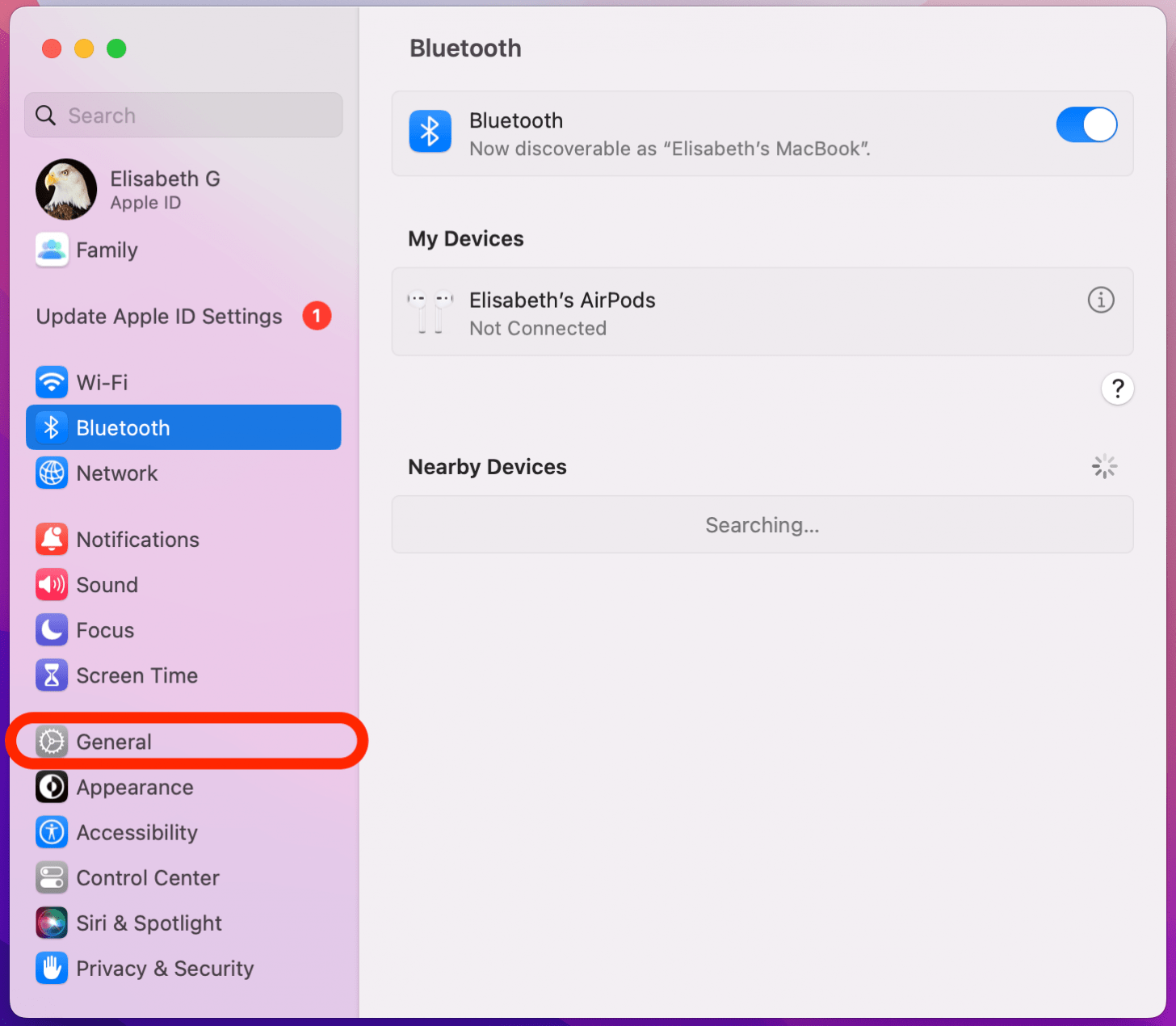Open General label in sidebar
1176x1026 pixels.
[x=114, y=741]
